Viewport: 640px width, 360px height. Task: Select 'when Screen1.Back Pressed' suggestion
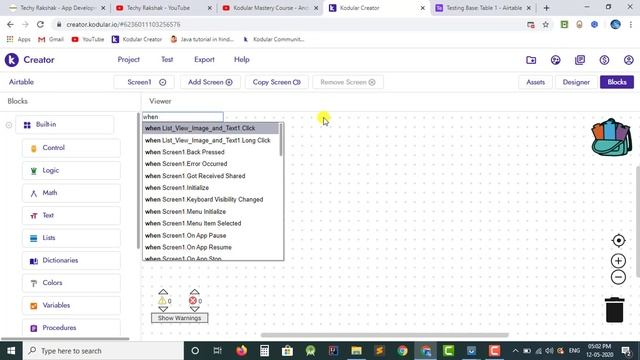click(x=211, y=152)
